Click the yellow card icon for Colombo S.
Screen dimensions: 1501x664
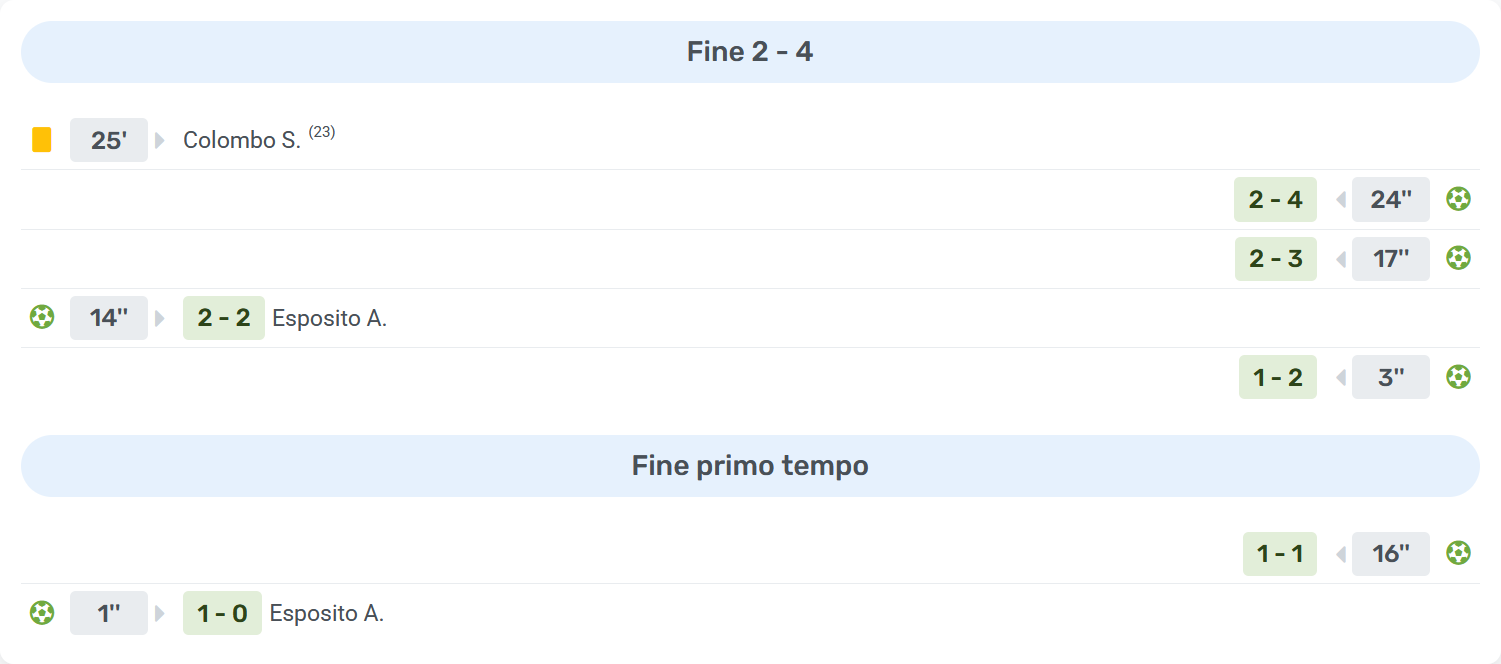pyautogui.click(x=41, y=140)
